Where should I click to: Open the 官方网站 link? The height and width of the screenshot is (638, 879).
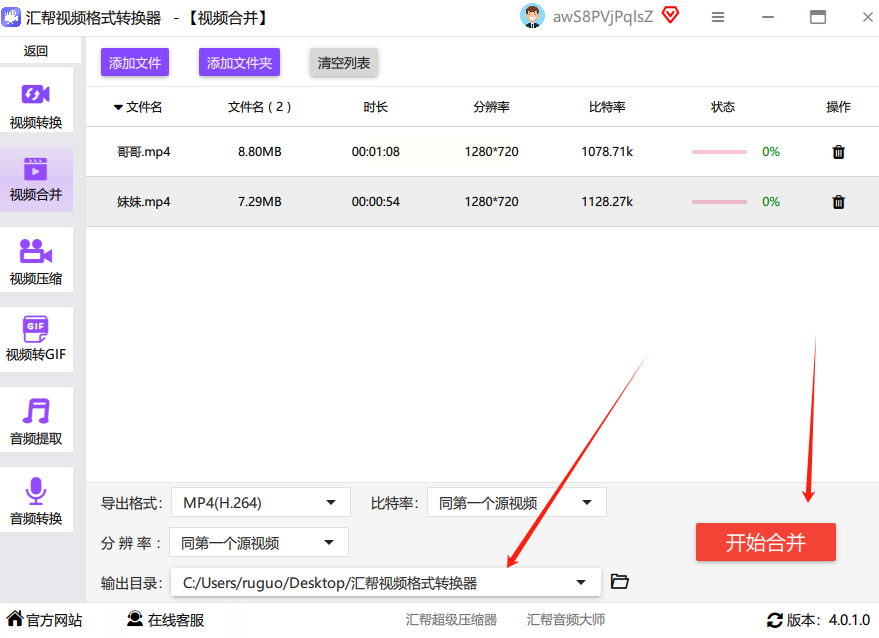tap(45, 619)
